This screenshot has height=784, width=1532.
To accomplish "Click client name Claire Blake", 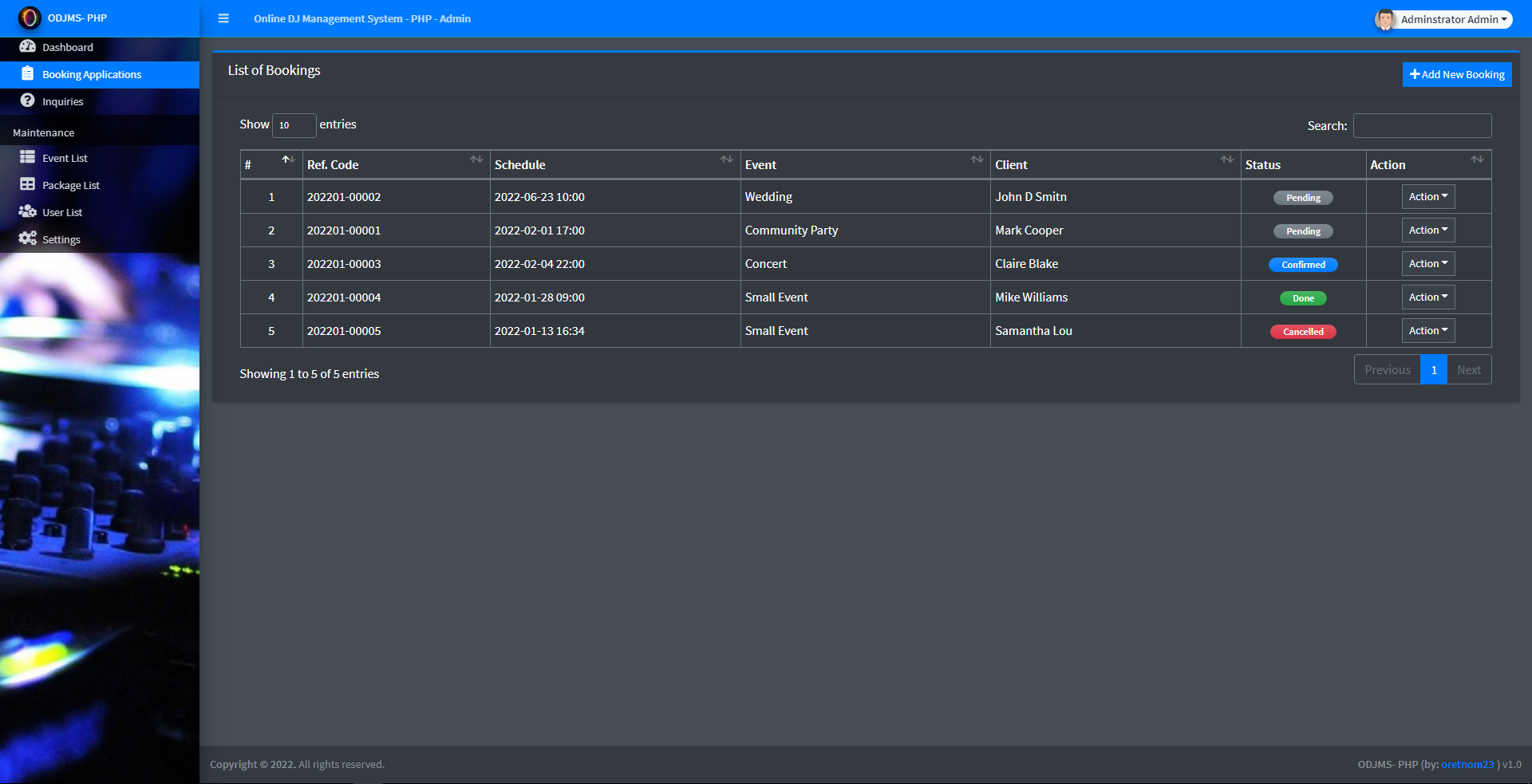I will pyautogui.click(x=1027, y=264).
